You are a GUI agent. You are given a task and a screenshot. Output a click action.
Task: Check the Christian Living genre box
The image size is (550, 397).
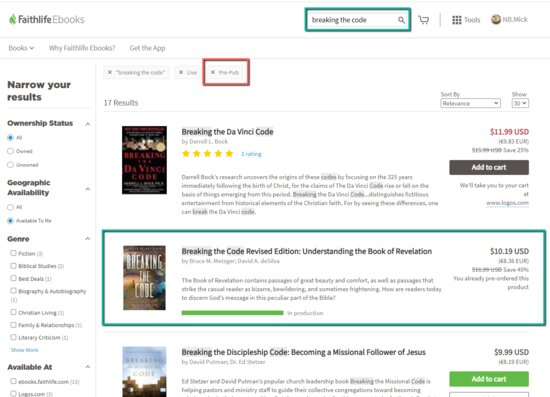click(x=13, y=312)
